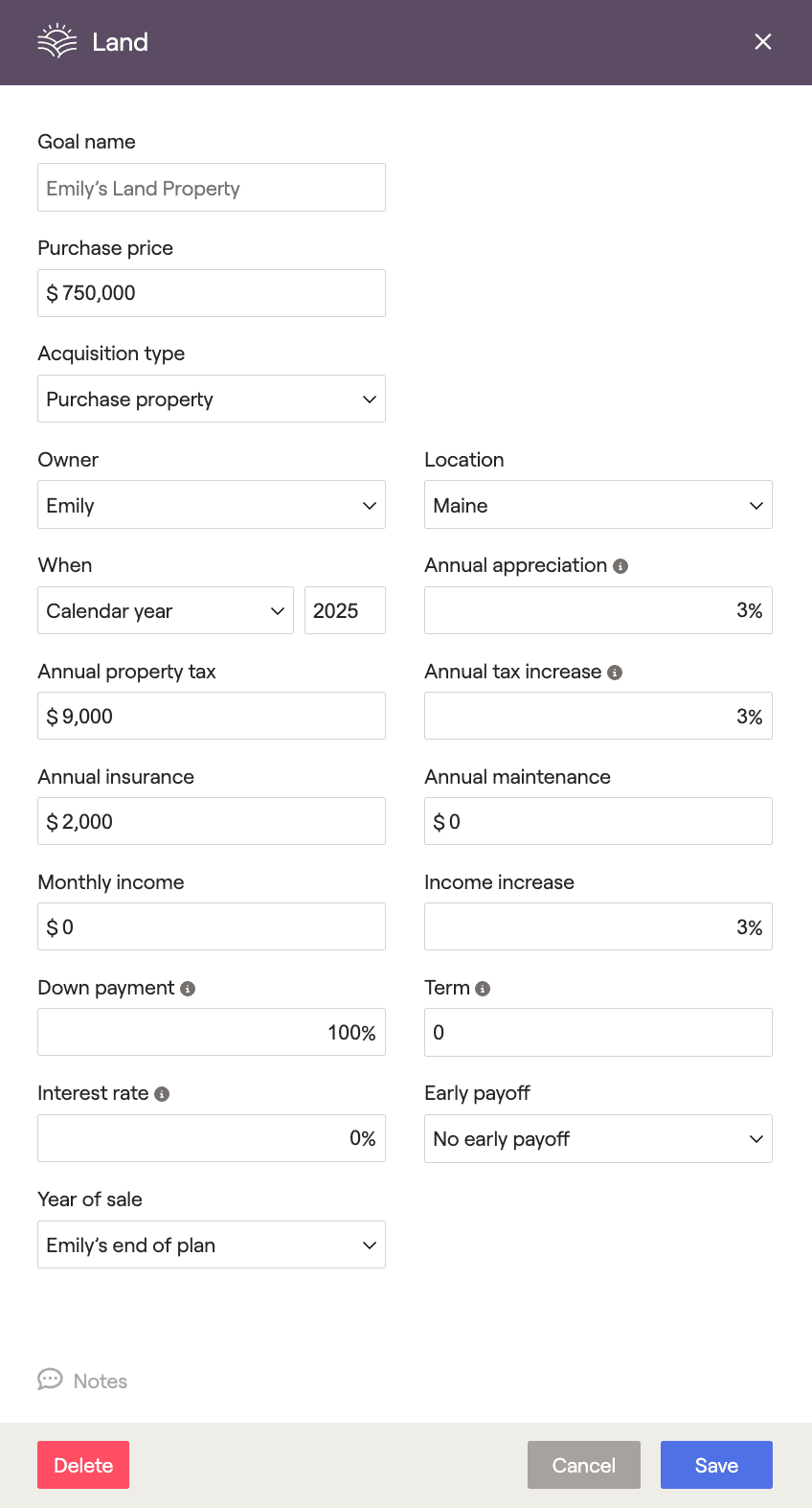
Task: Close the Land dialog with X
Action: [x=762, y=41]
